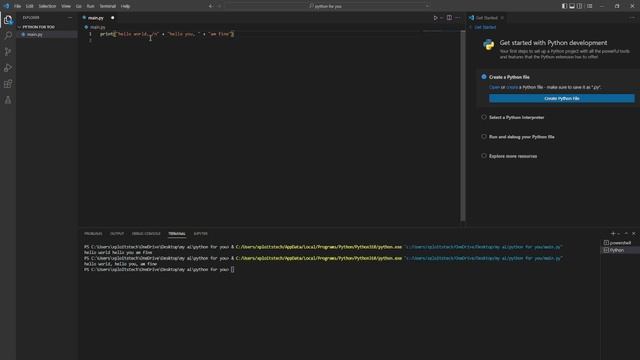Screen dimensions: 640x360
Task: Open the Extensions view
Action: pos(8,84)
